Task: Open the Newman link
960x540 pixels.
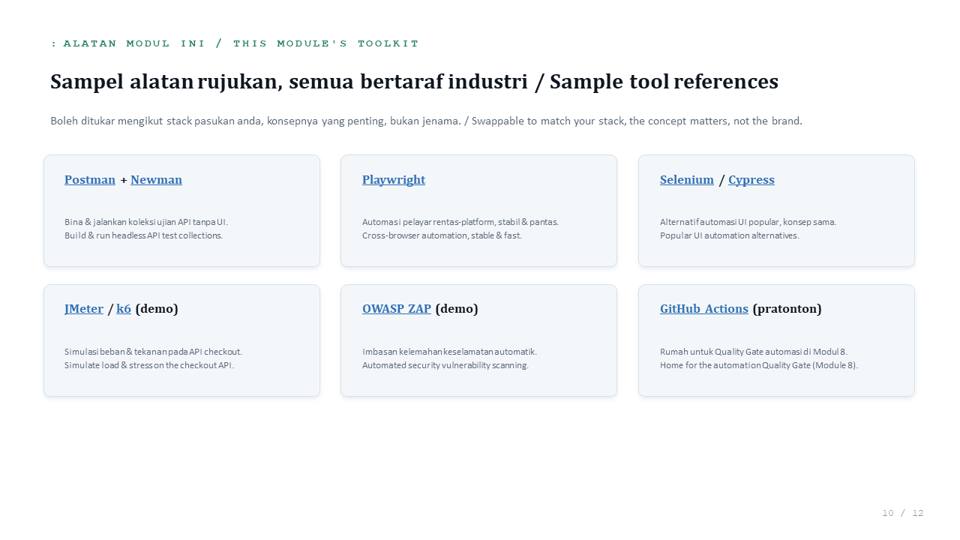Action: click(156, 180)
